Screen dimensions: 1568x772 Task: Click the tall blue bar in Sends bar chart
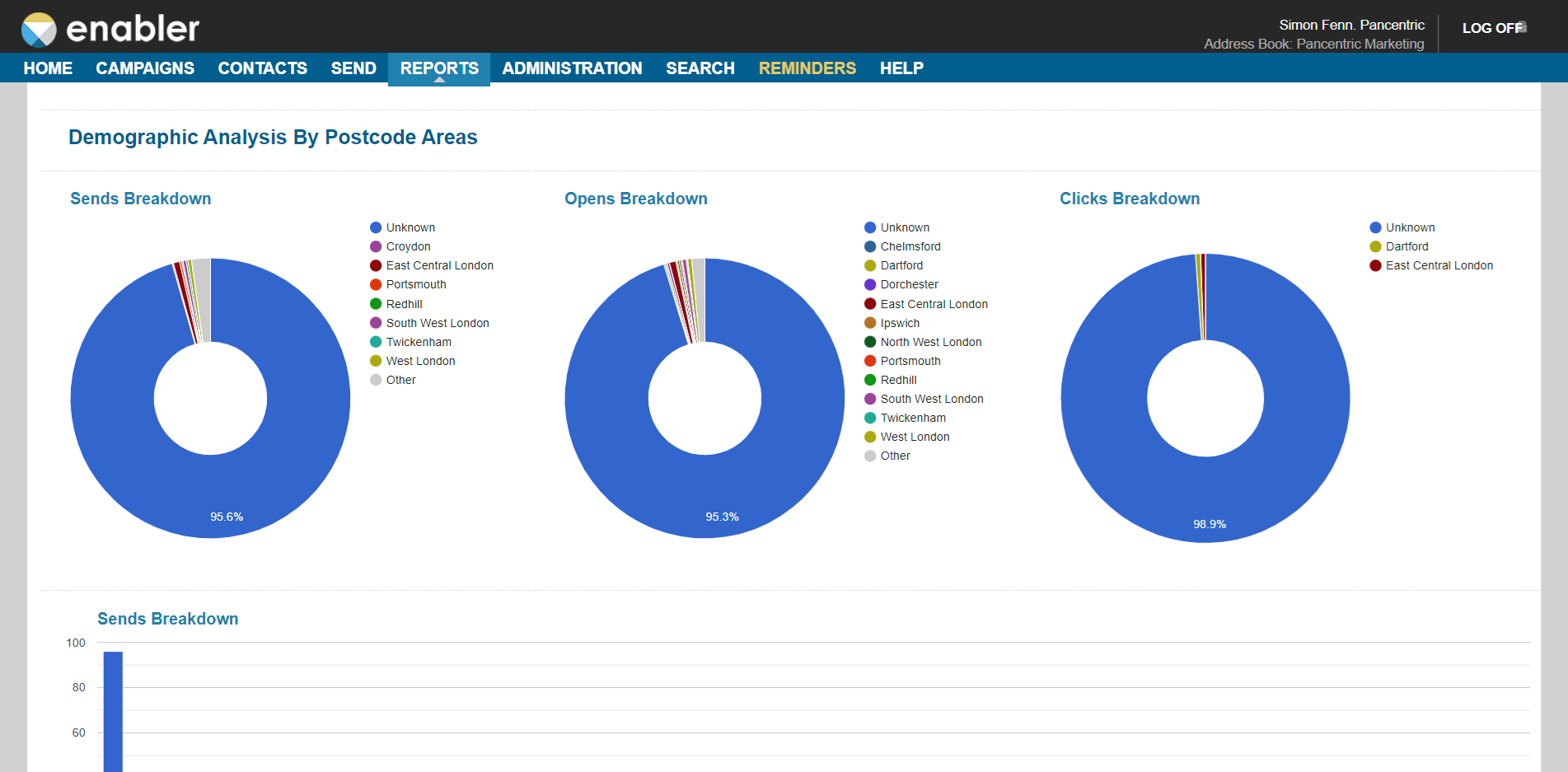[113, 712]
